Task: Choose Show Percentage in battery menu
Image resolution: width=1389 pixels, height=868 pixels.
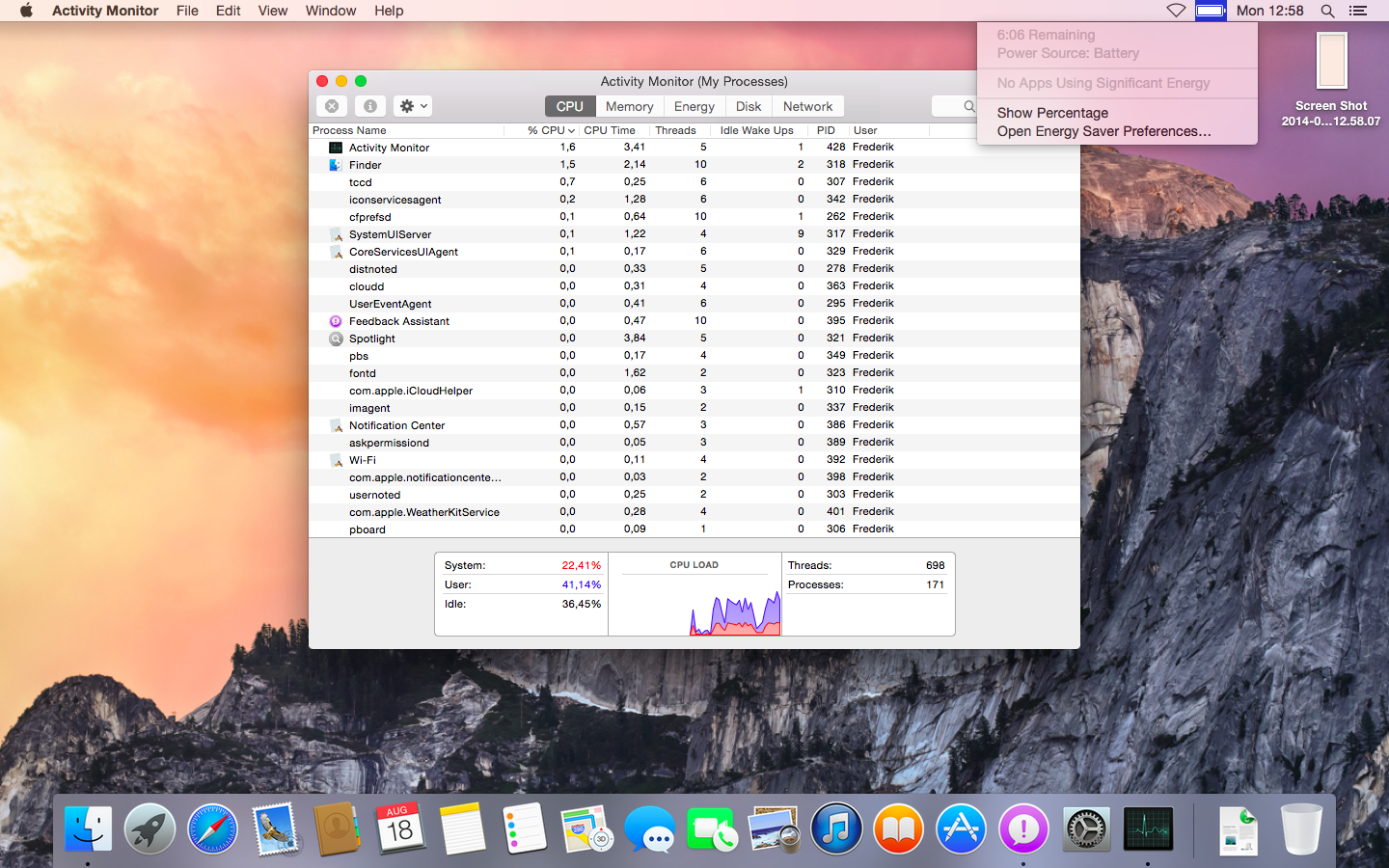Action: tap(1117, 113)
